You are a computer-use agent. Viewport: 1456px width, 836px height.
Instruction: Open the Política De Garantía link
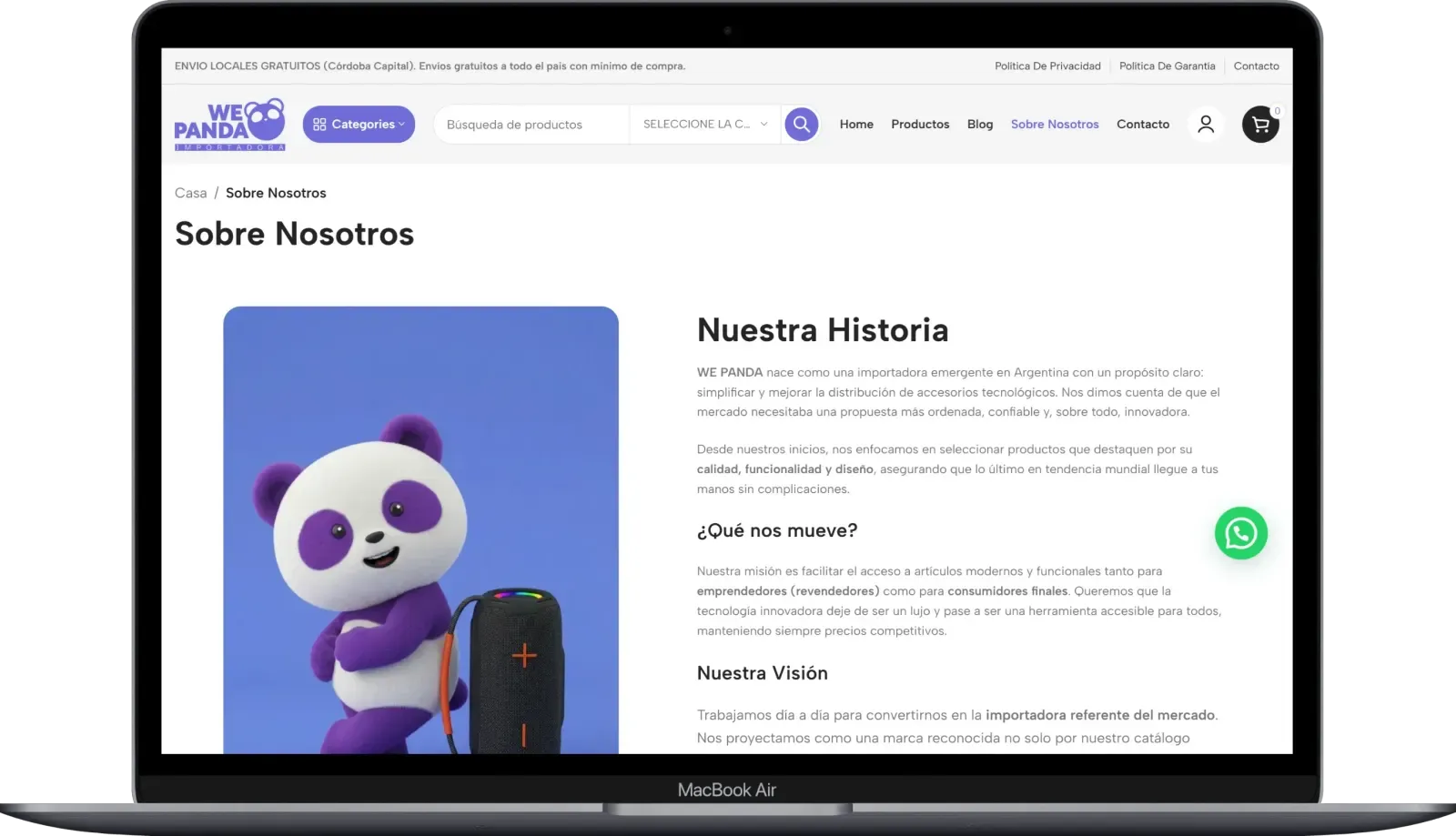pyautogui.click(x=1167, y=66)
